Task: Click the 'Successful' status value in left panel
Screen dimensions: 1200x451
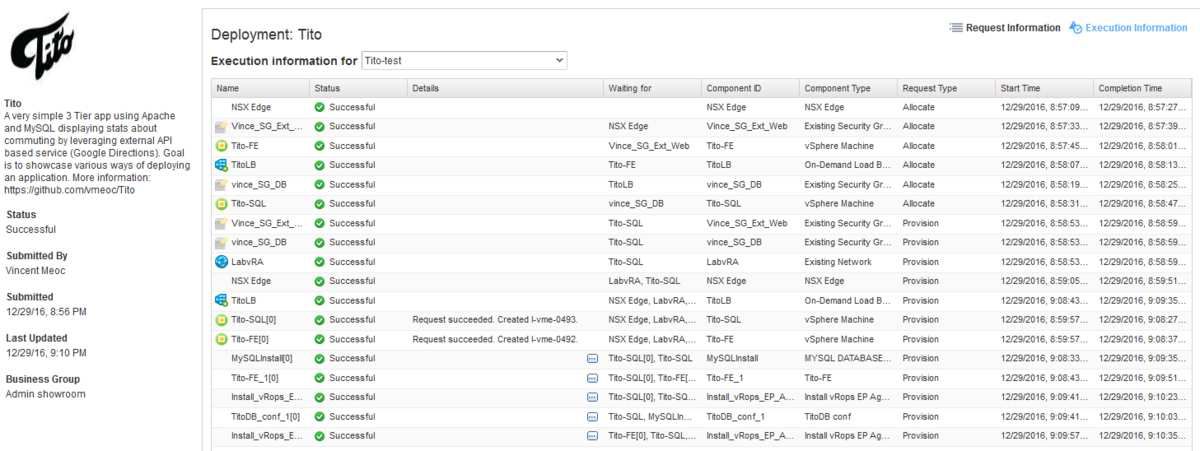Action: click(30, 229)
